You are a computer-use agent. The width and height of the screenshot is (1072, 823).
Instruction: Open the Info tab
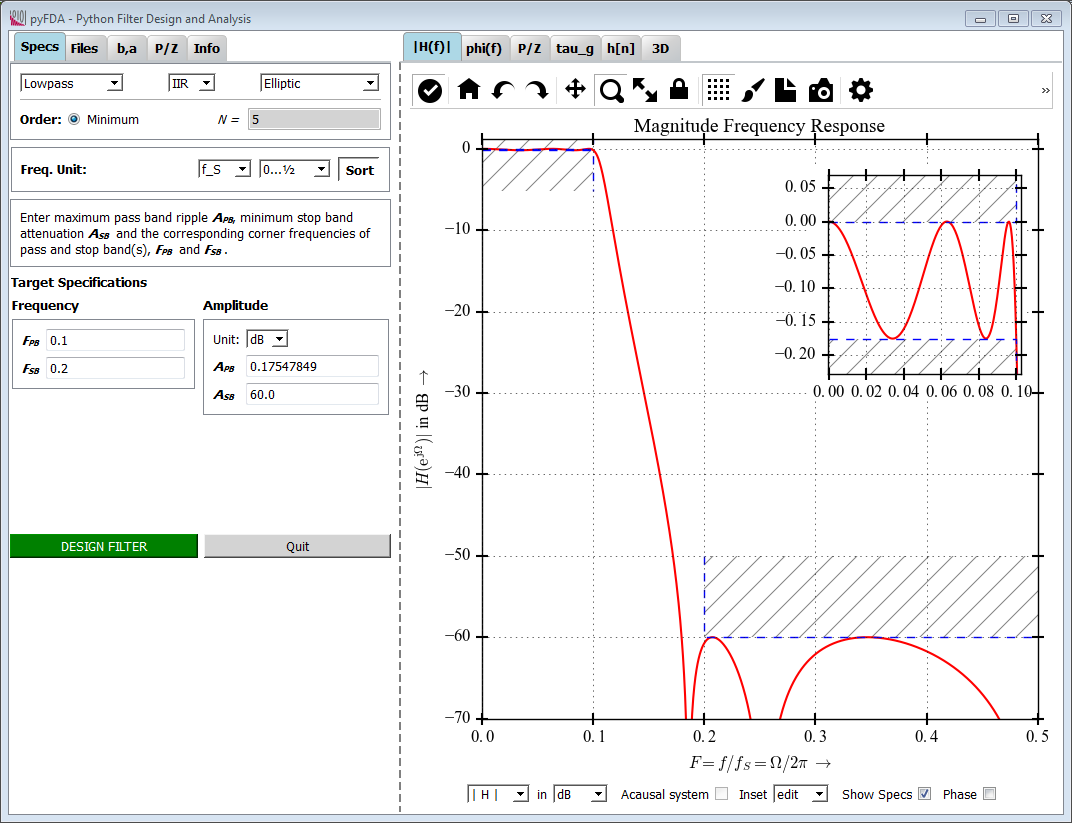(206, 49)
